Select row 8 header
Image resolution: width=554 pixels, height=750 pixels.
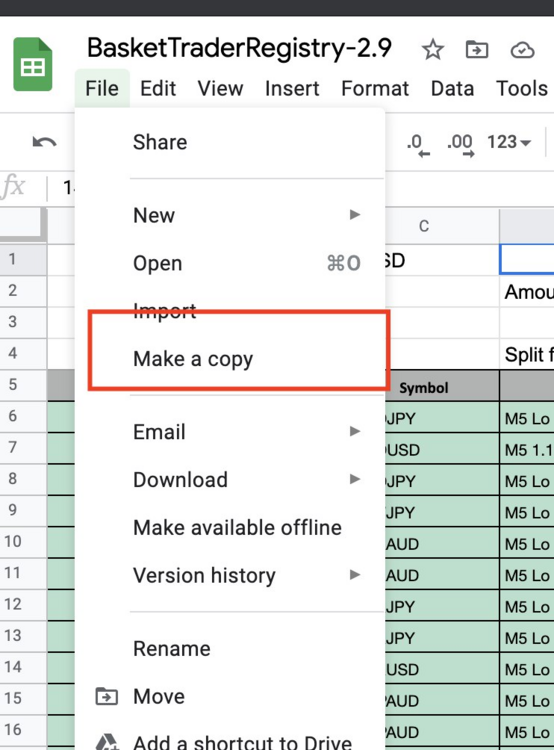click(x=23, y=479)
